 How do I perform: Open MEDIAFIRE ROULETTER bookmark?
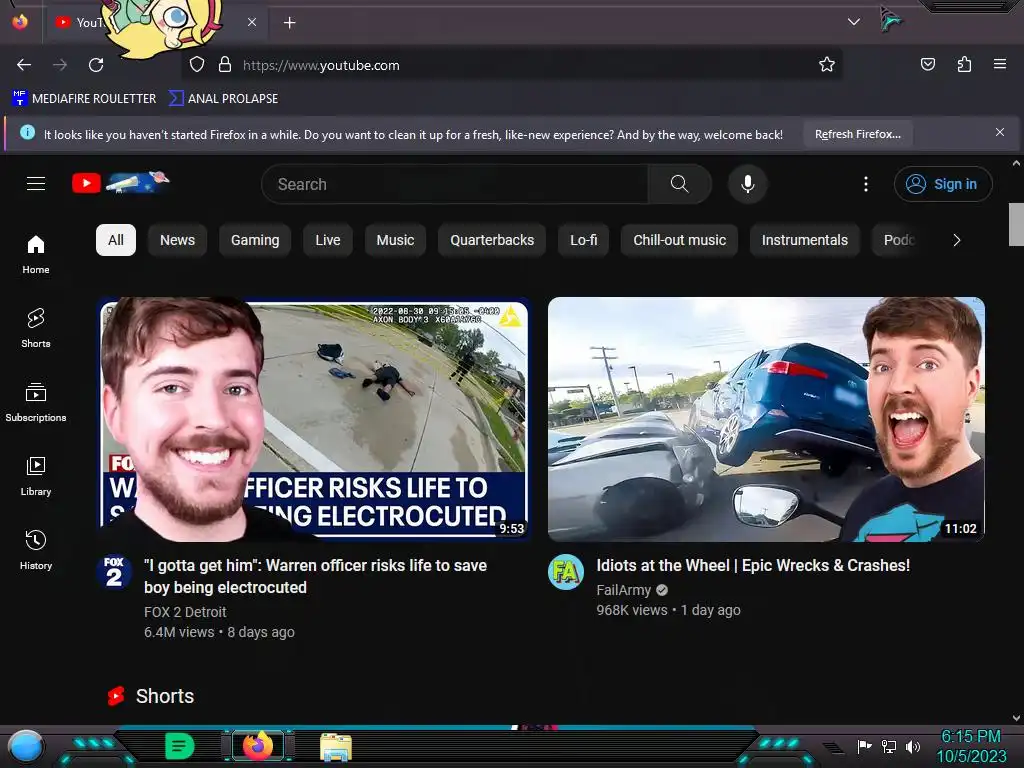(84, 99)
